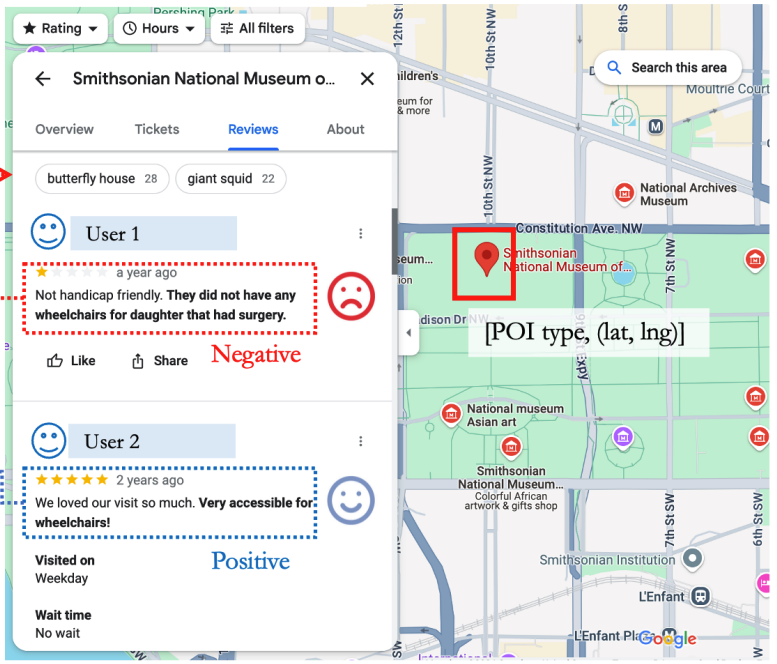
Task: Open User 1 review options menu
Action: coord(360,234)
